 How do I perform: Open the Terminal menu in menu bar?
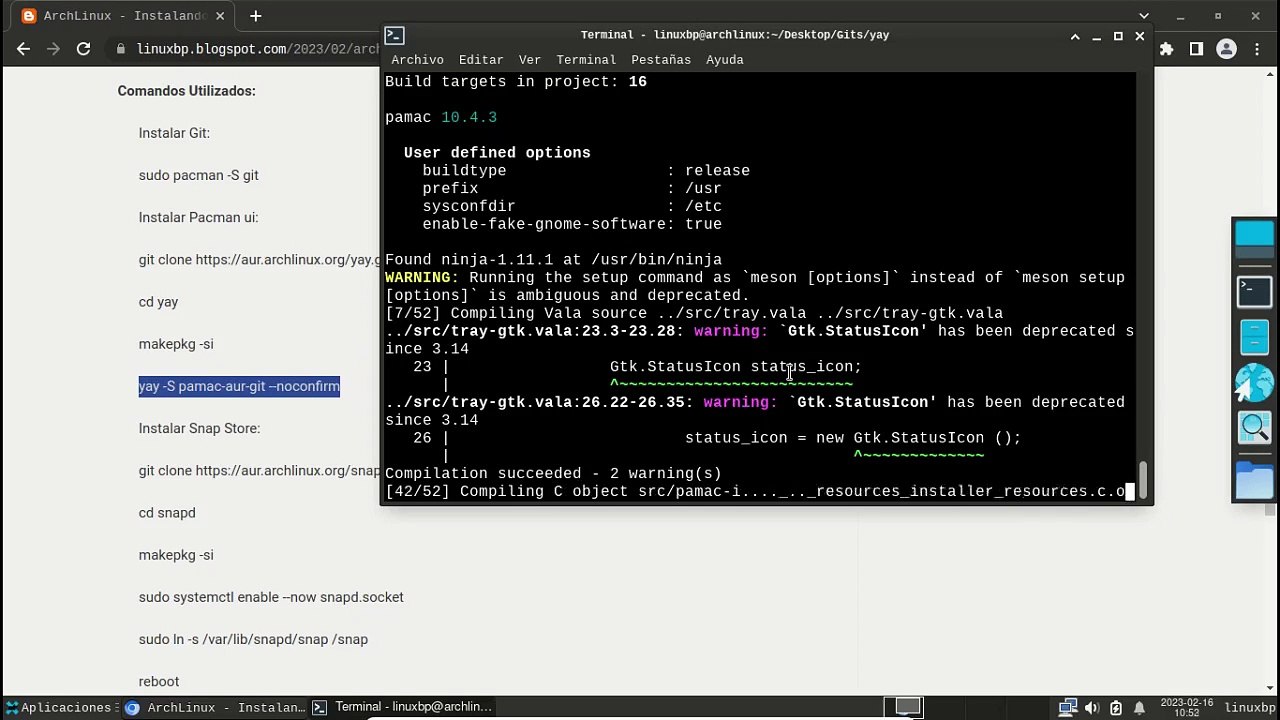(x=586, y=60)
